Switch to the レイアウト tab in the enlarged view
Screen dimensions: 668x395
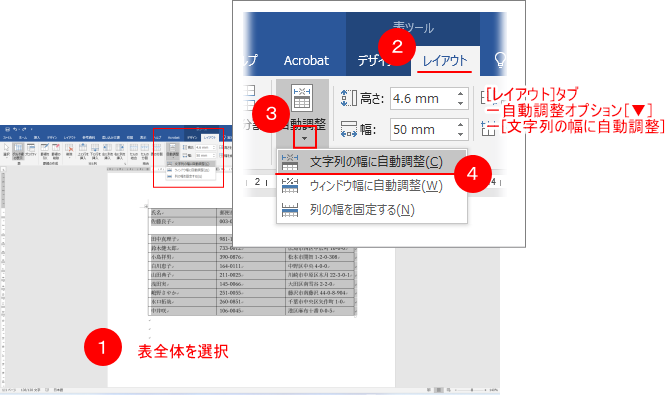445,61
